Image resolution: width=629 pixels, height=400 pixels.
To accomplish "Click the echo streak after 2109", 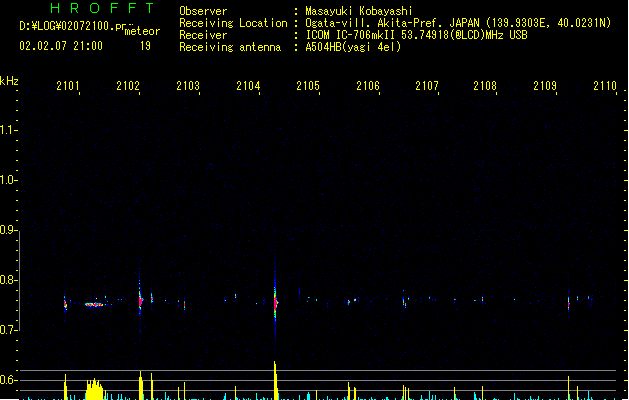I will 568,303.
